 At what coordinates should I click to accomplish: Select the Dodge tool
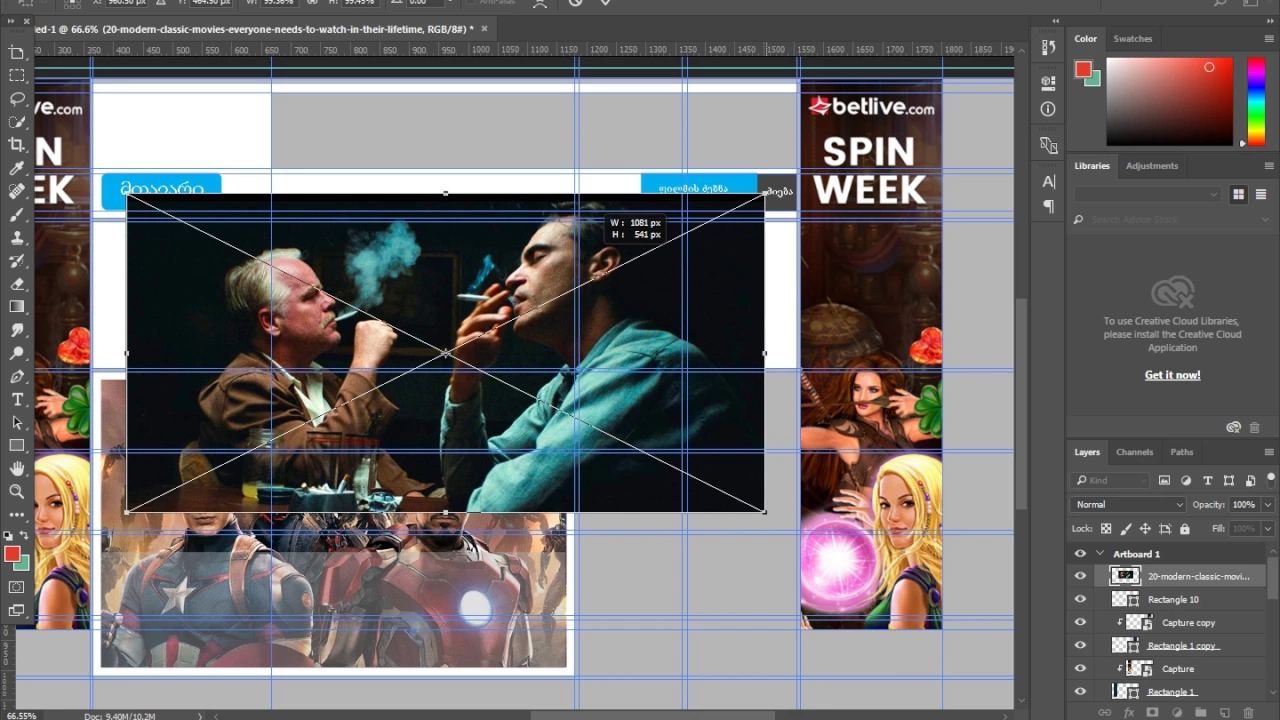pos(17,353)
